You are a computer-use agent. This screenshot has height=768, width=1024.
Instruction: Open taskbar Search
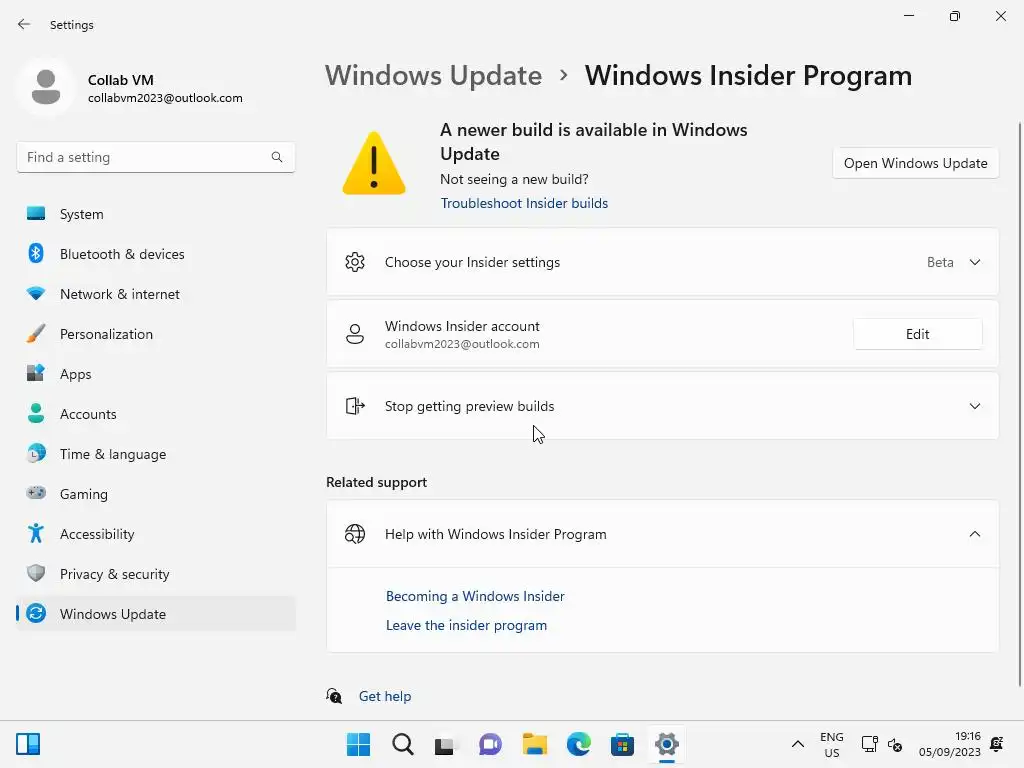click(402, 744)
